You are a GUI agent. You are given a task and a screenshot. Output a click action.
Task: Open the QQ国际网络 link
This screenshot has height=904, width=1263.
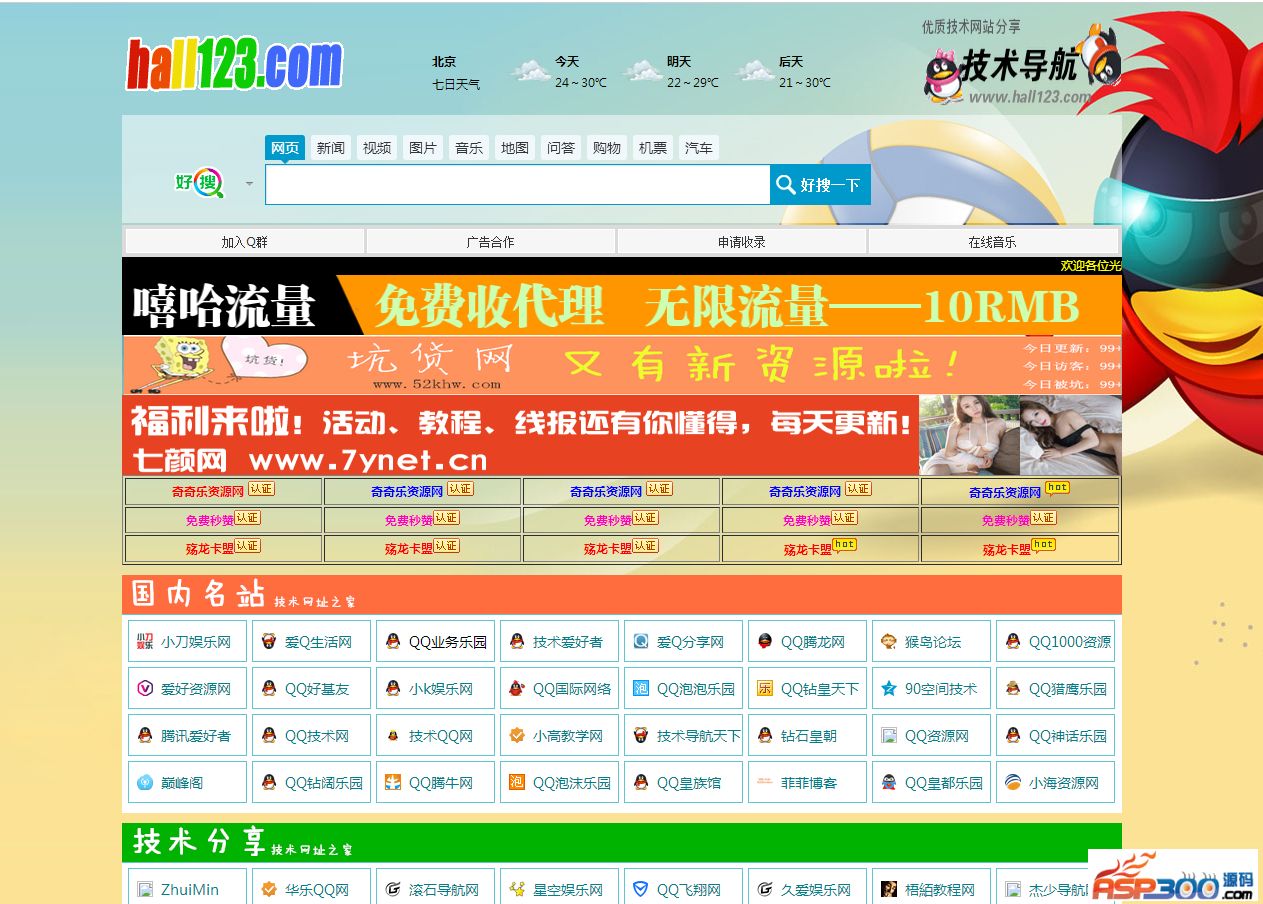pos(572,689)
